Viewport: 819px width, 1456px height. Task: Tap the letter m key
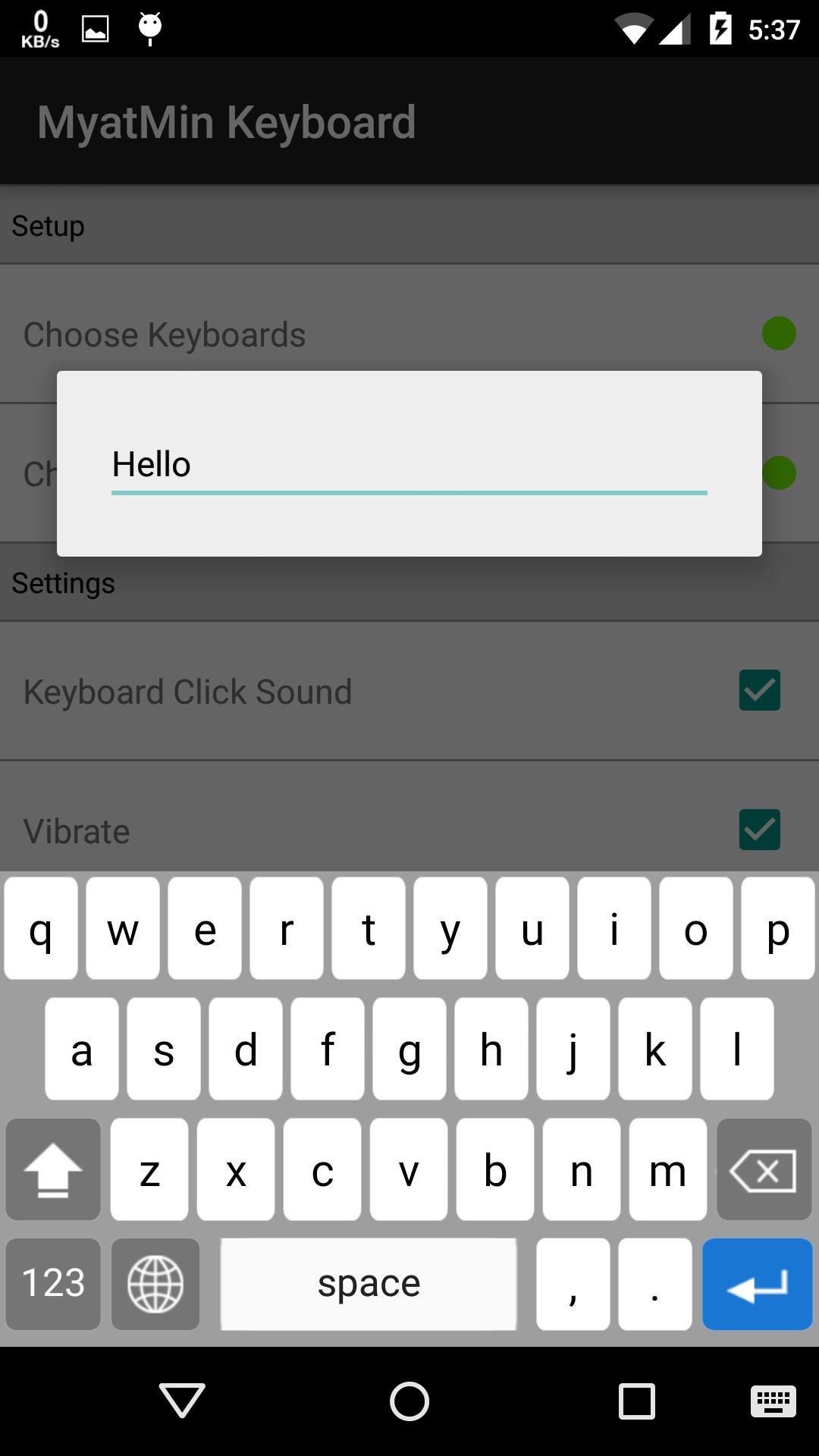[x=668, y=1169]
